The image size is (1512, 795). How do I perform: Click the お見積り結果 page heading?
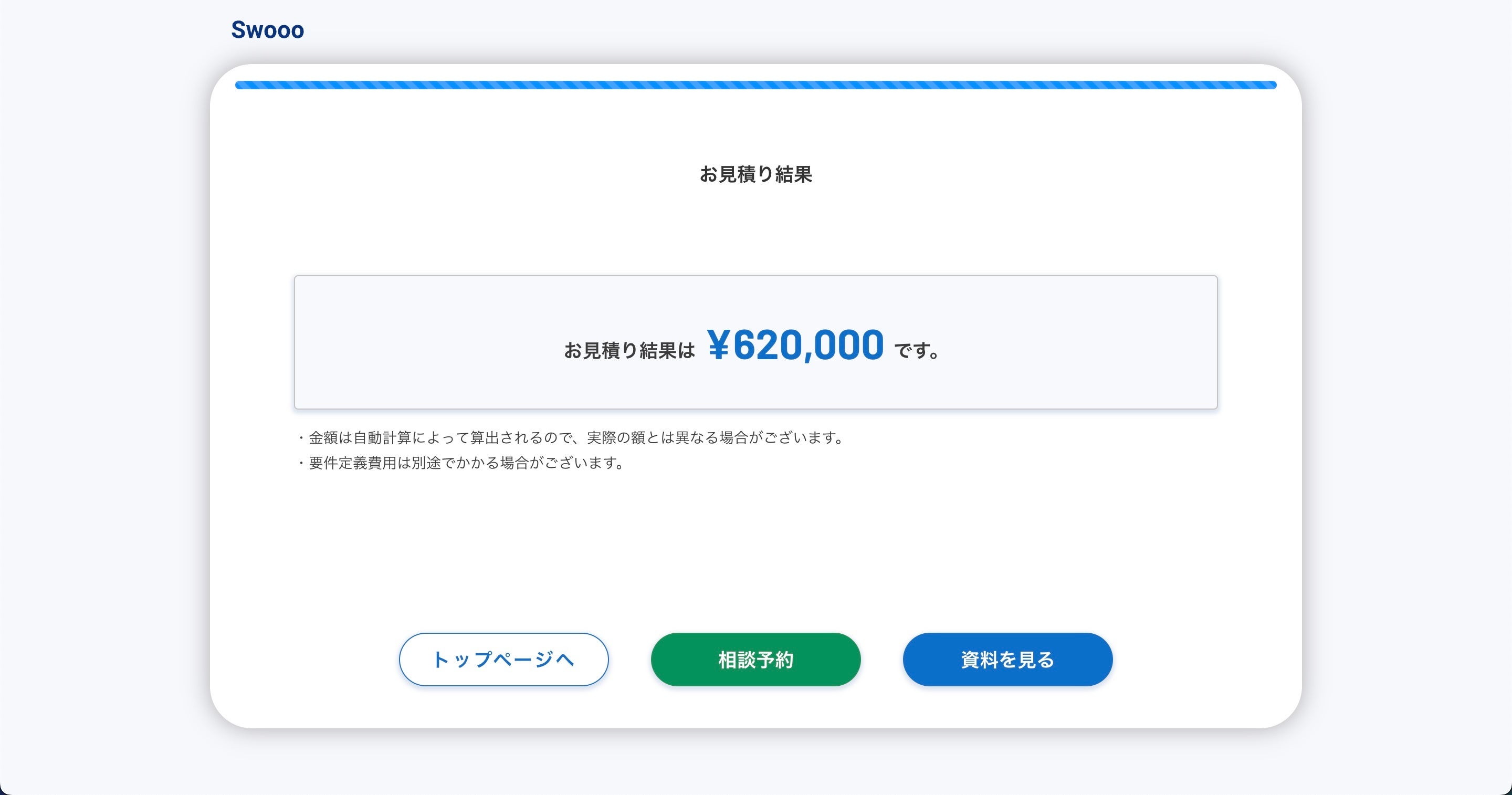tap(755, 174)
